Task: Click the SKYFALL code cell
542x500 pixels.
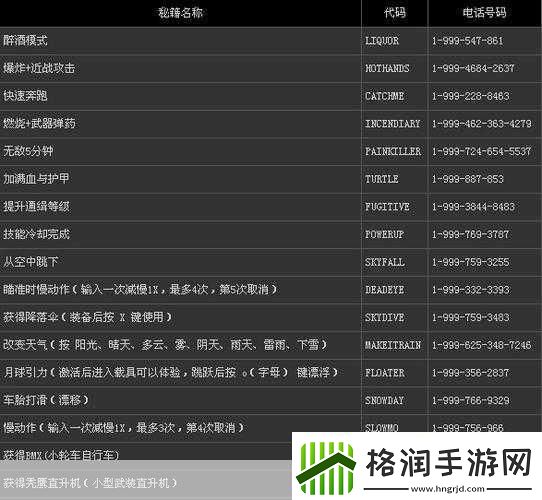Action: 394,262
